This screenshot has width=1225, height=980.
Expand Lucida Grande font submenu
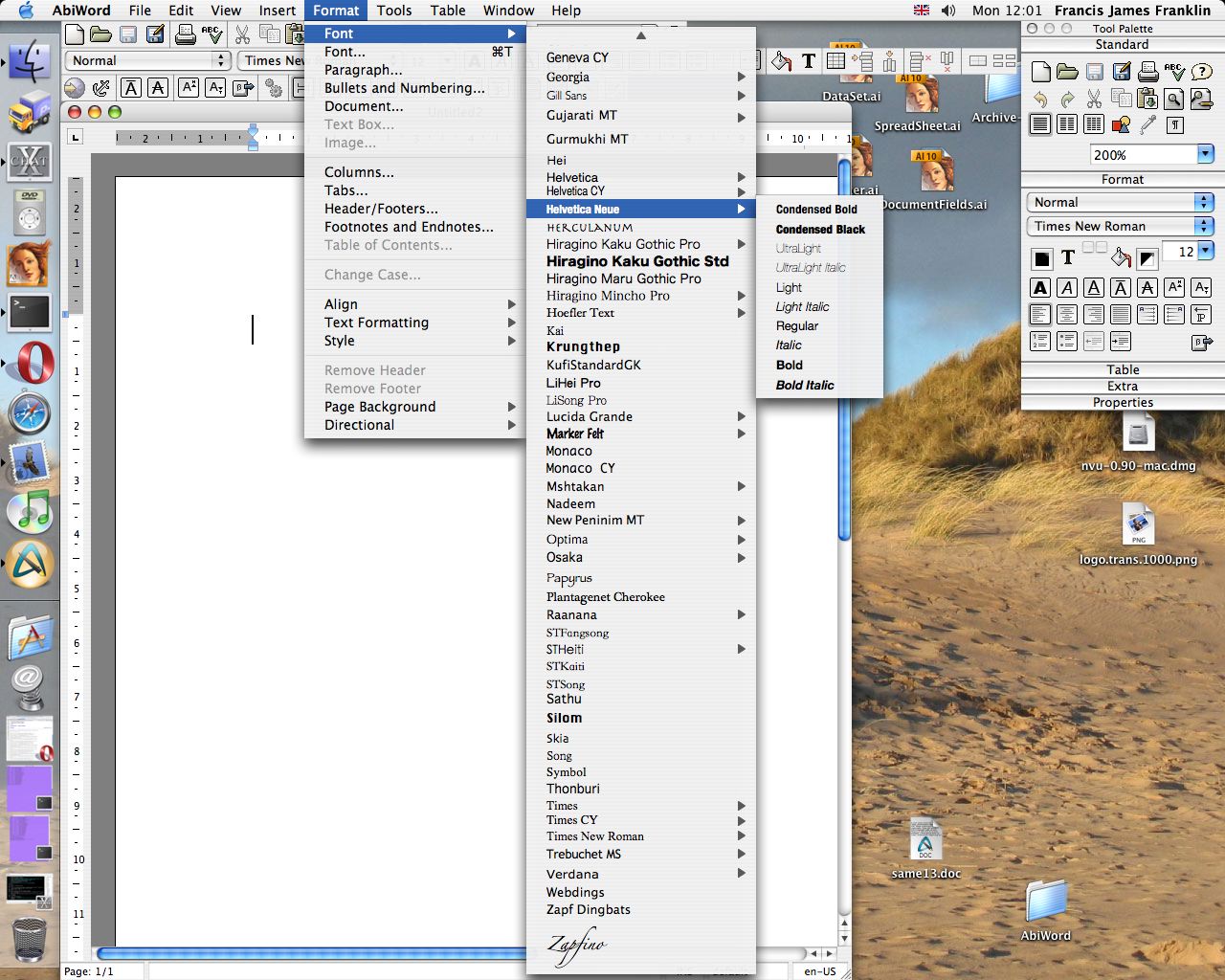[x=641, y=417]
